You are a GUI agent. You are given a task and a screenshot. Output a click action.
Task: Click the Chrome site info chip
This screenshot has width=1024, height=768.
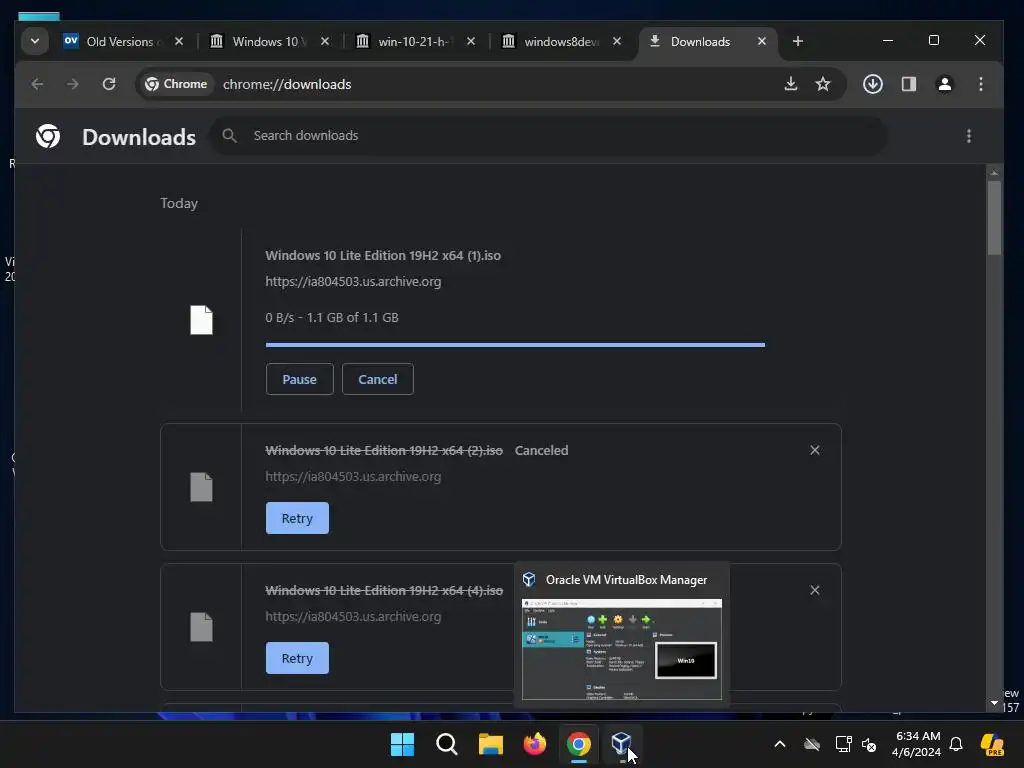(x=176, y=84)
